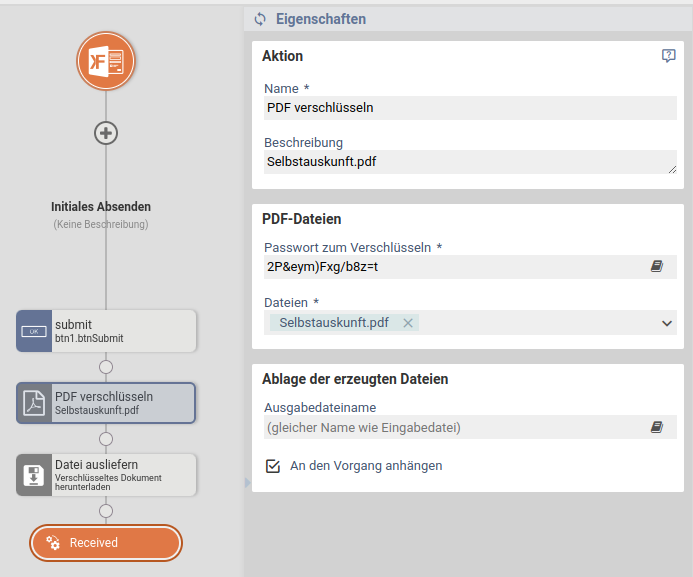
Task: Click the OK button icon on submit node
Action: coord(34,331)
